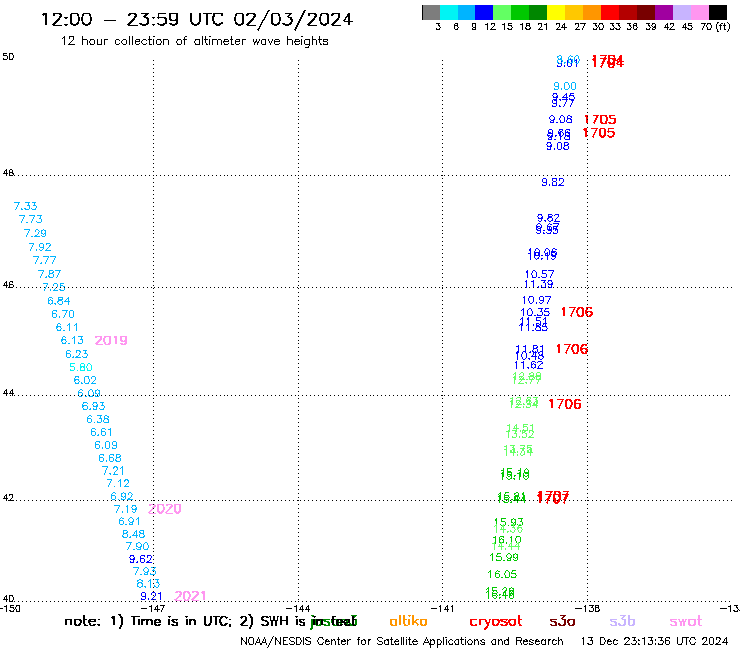Click the -147 longitude axis label

click(x=153, y=608)
